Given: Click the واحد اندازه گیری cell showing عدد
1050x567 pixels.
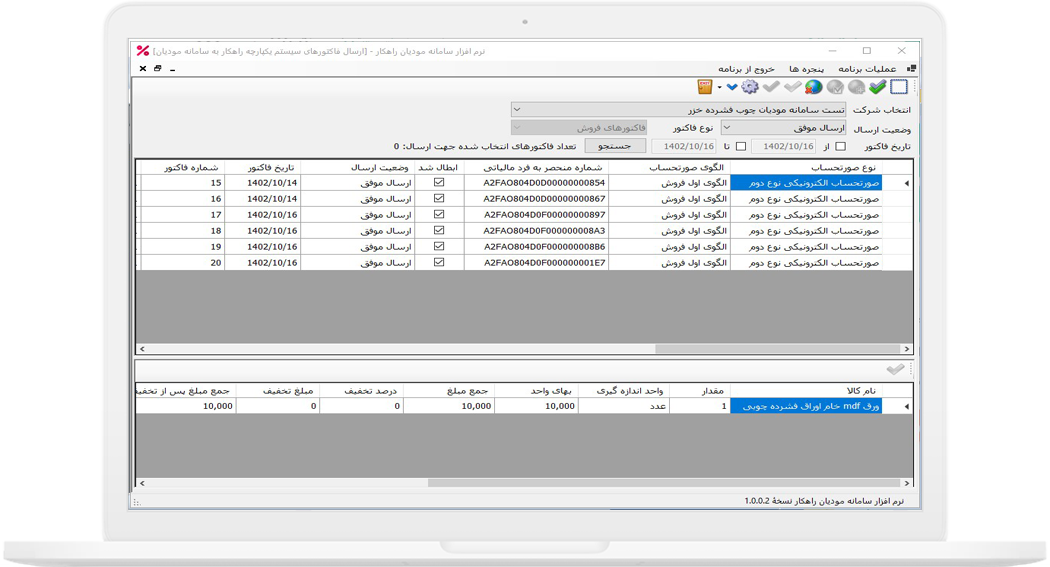Looking at the screenshot, I should [623, 406].
